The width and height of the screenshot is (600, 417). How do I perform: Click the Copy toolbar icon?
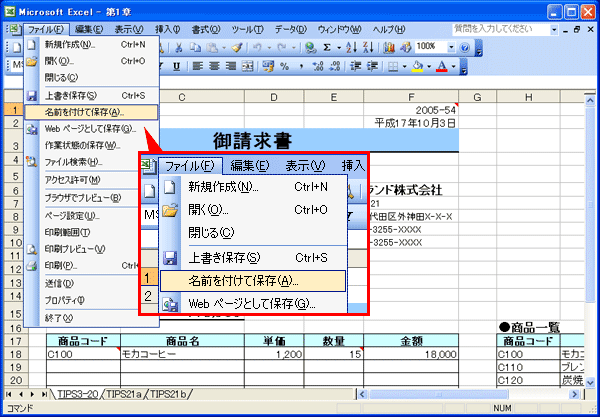(x=195, y=47)
